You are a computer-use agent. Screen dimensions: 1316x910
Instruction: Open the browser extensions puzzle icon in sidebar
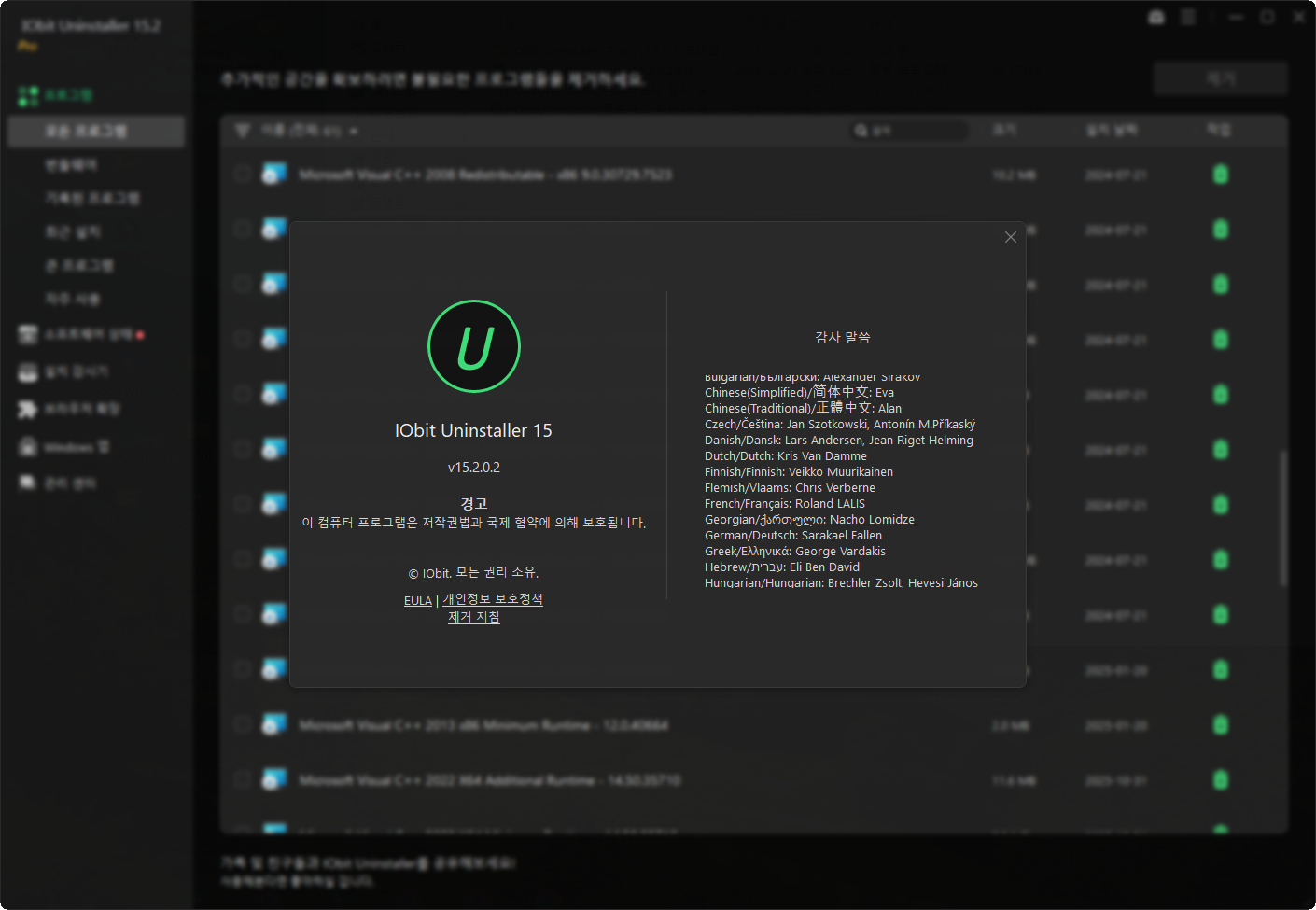[x=28, y=409]
